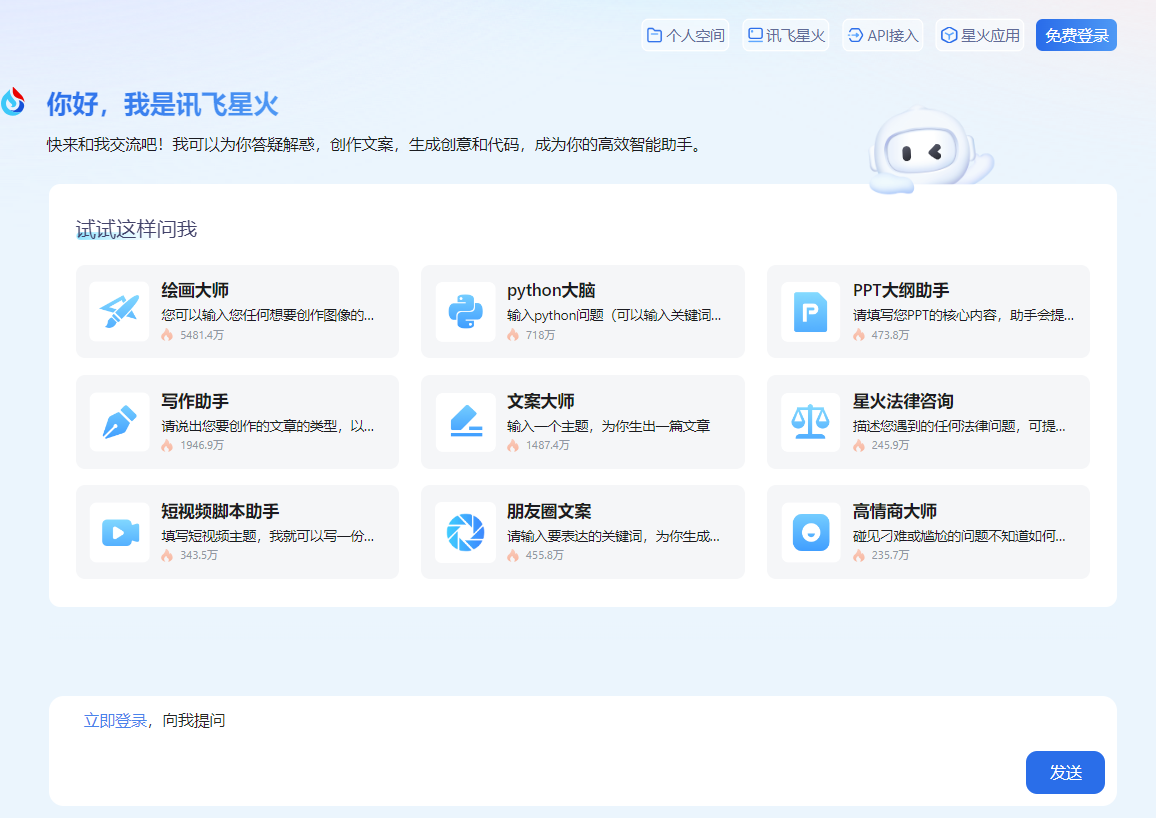The height and width of the screenshot is (818, 1156).
Task: Click description 输入一个主题，为你生出一篇文章
Action: pos(608,426)
